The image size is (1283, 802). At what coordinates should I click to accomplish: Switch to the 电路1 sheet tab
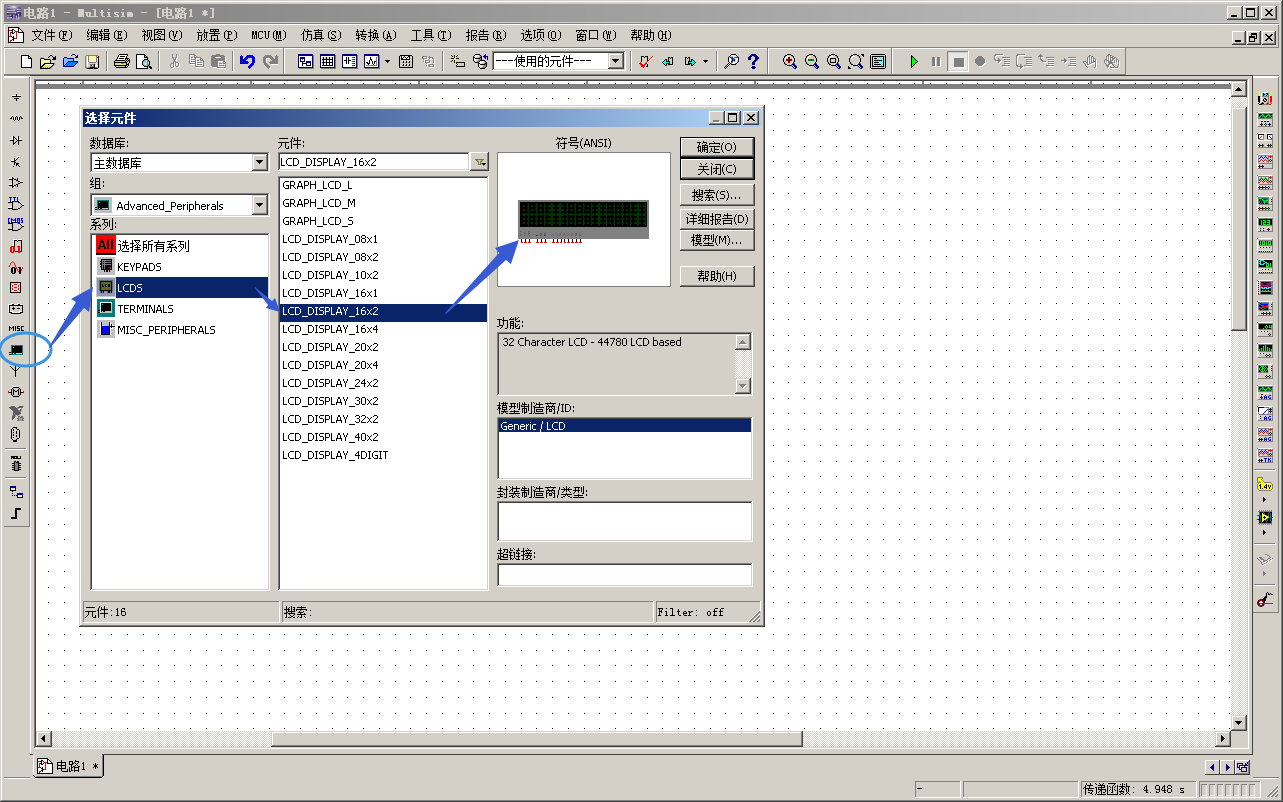[69, 766]
